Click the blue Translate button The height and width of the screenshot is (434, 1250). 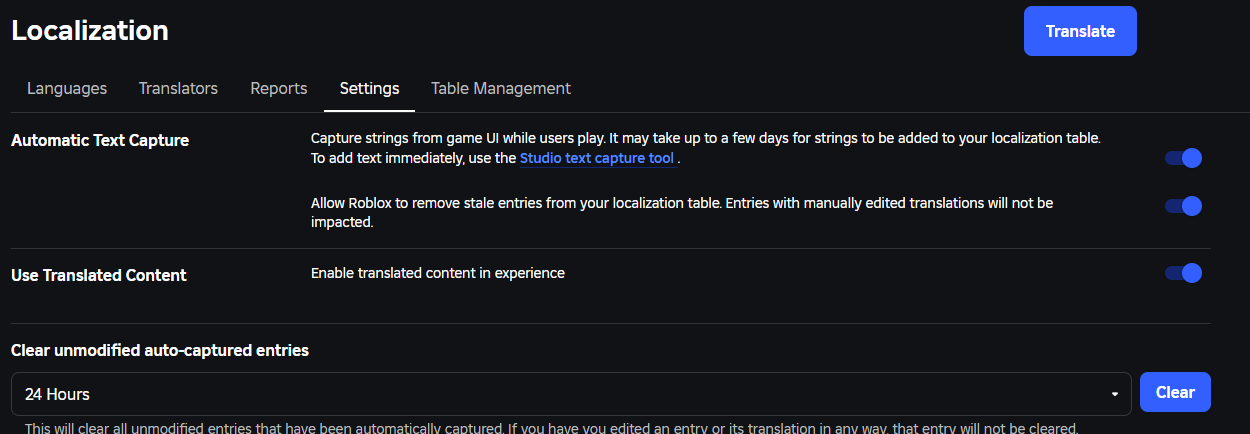[1080, 31]
